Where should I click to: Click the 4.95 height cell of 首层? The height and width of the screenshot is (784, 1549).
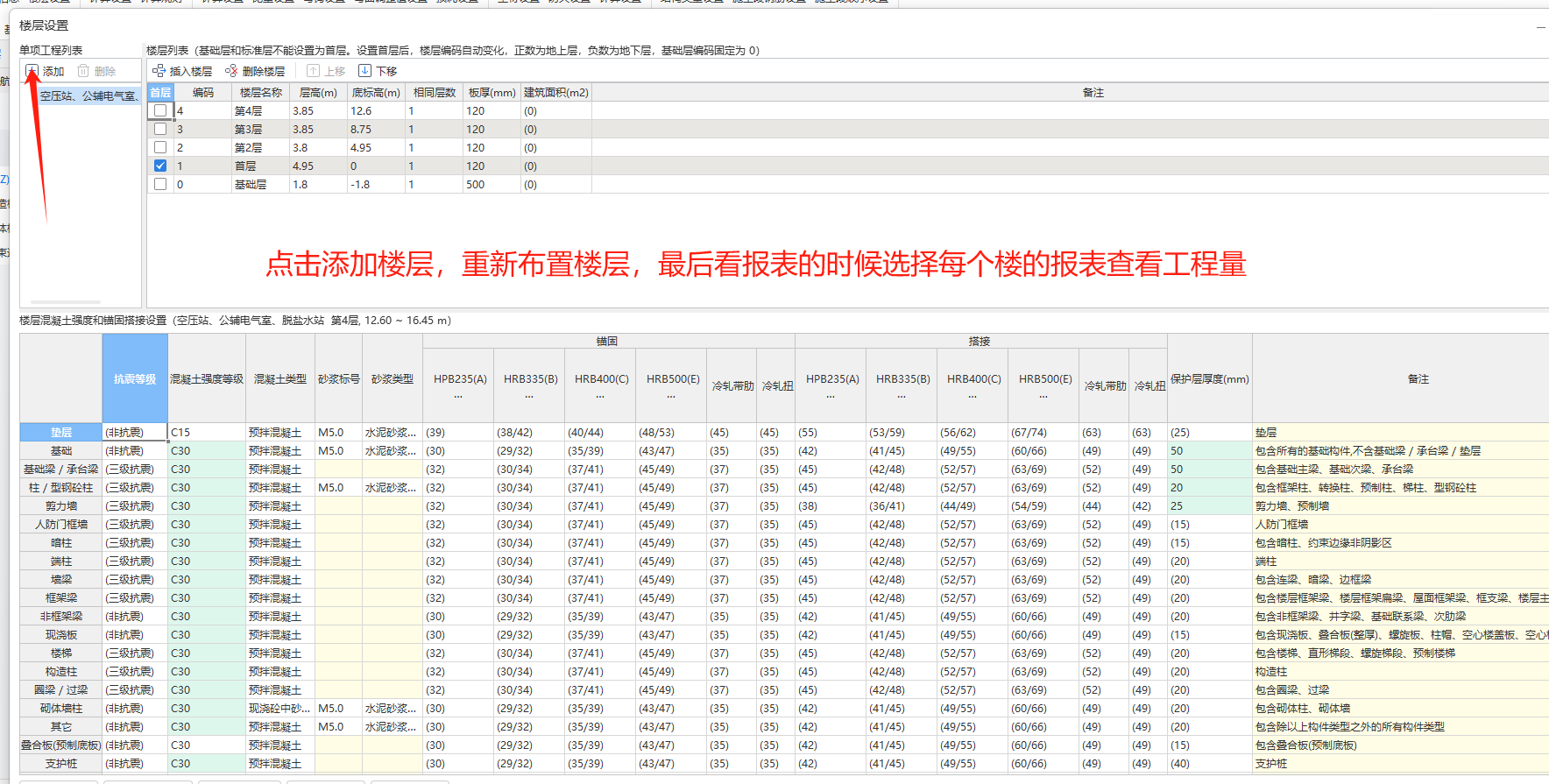[318, 166]
